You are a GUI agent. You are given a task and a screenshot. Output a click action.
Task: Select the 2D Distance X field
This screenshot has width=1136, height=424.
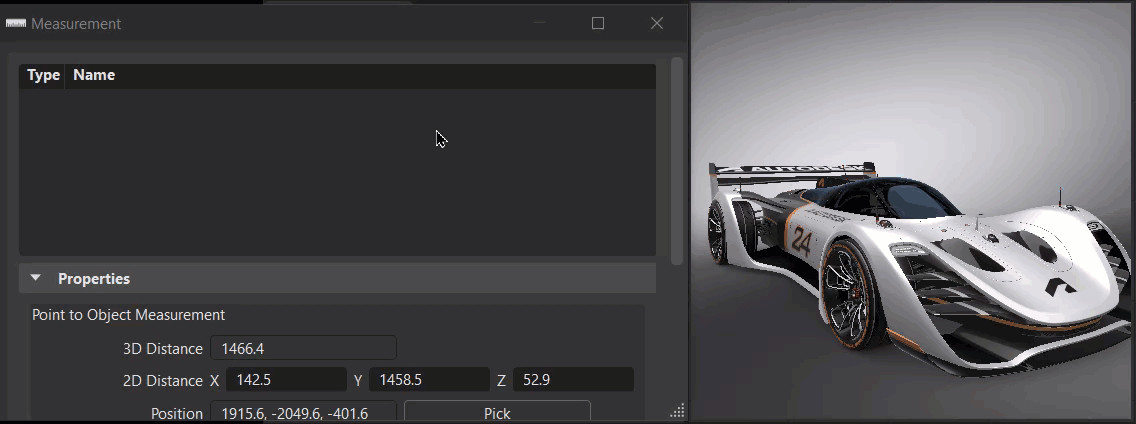(286, 380)
